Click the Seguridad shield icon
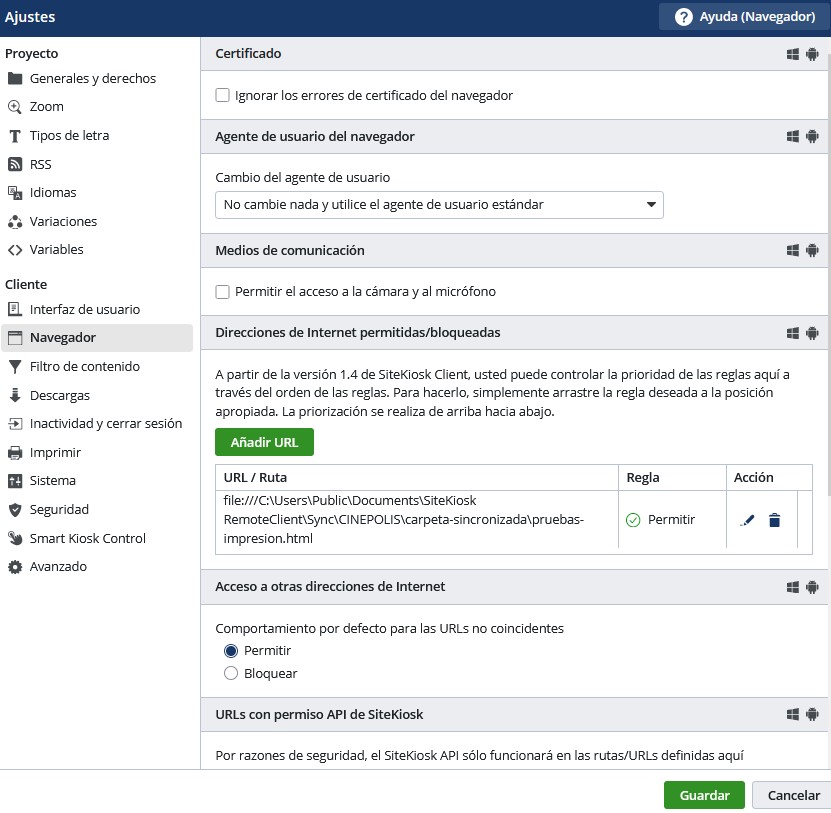This screenshot has height=813, width=831. 14,510
